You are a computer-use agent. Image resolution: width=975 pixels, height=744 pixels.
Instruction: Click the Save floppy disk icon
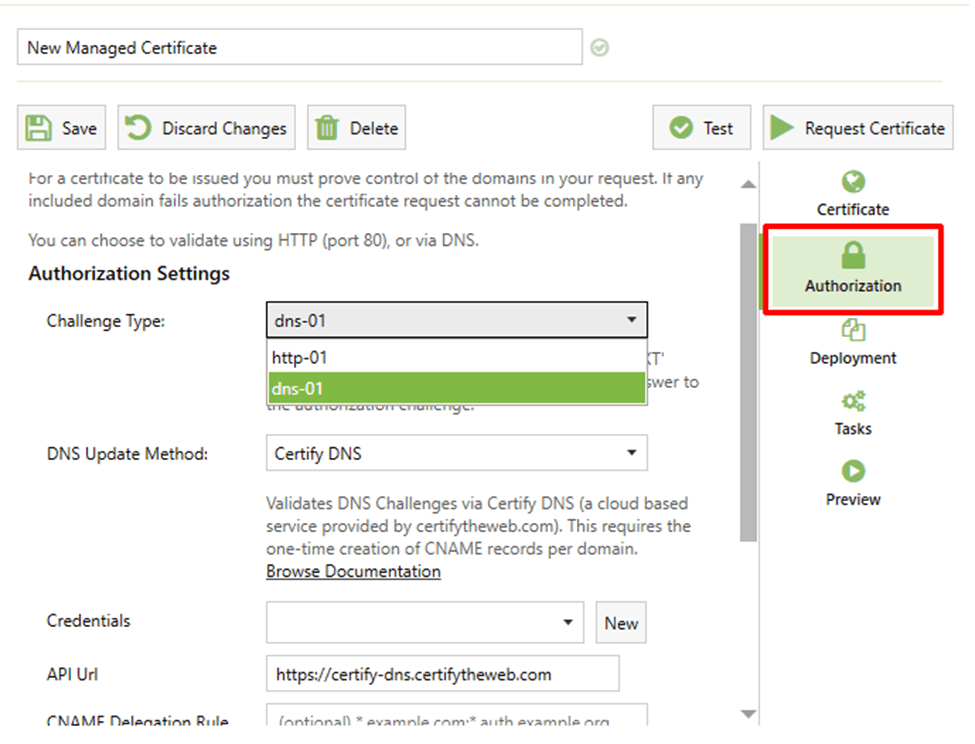click(39, 128)
